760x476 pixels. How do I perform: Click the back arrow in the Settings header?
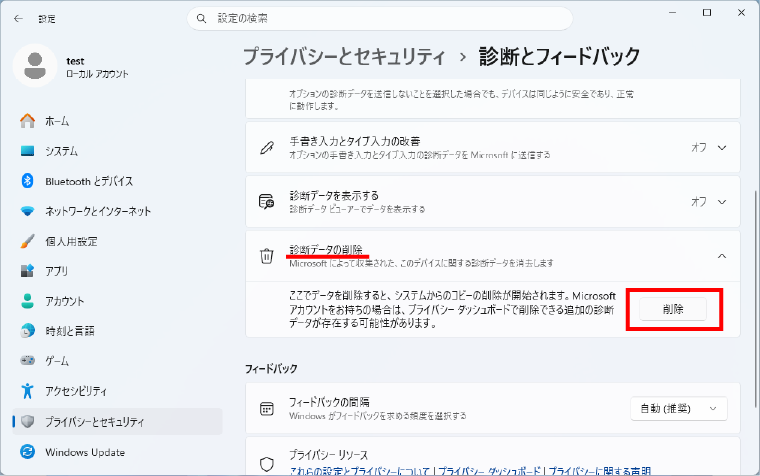click(18, 19)
